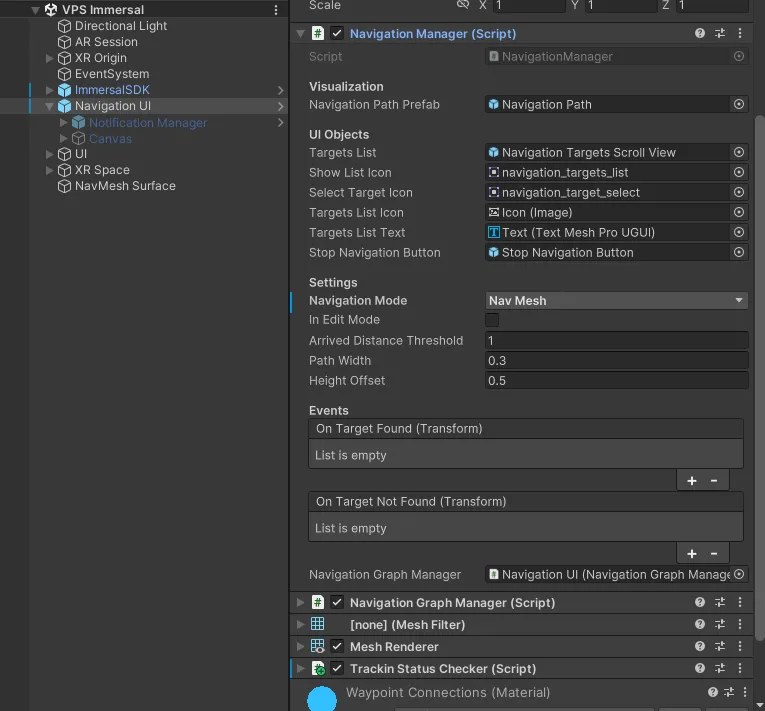Disable the Mesh Renderer component checkbox

(337, 647)
